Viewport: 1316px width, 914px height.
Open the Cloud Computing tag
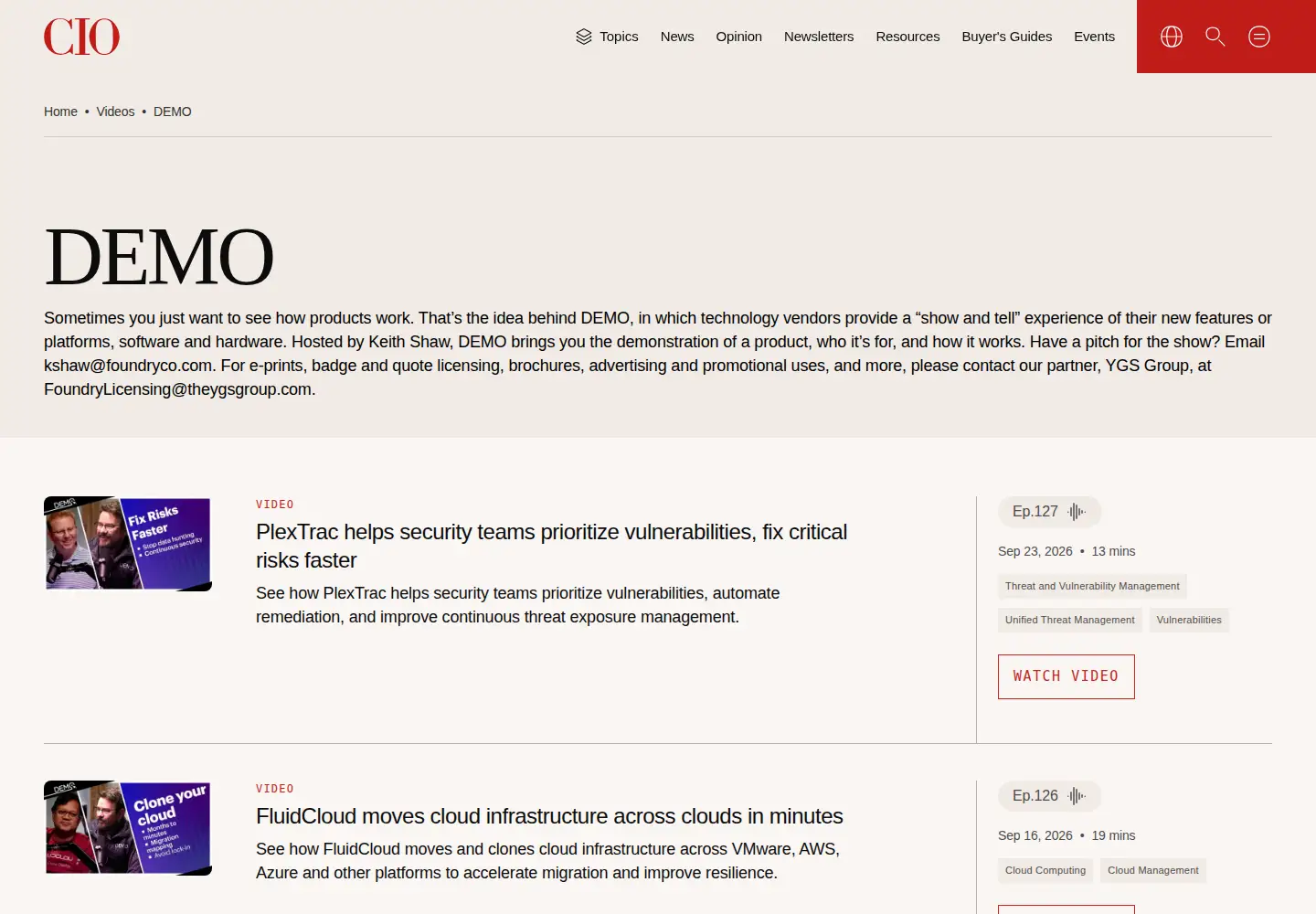coord(1045,870)
